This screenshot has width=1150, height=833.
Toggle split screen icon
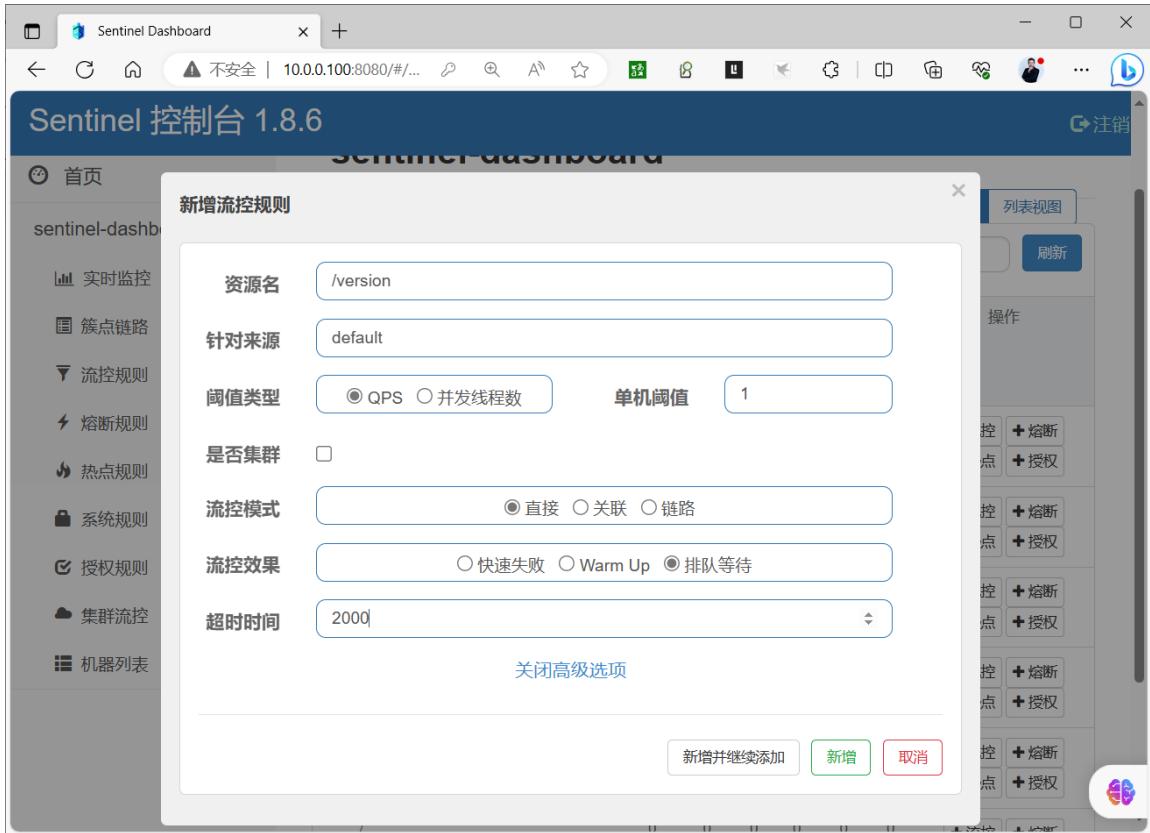pyautogui.click(x=884, y=70)
